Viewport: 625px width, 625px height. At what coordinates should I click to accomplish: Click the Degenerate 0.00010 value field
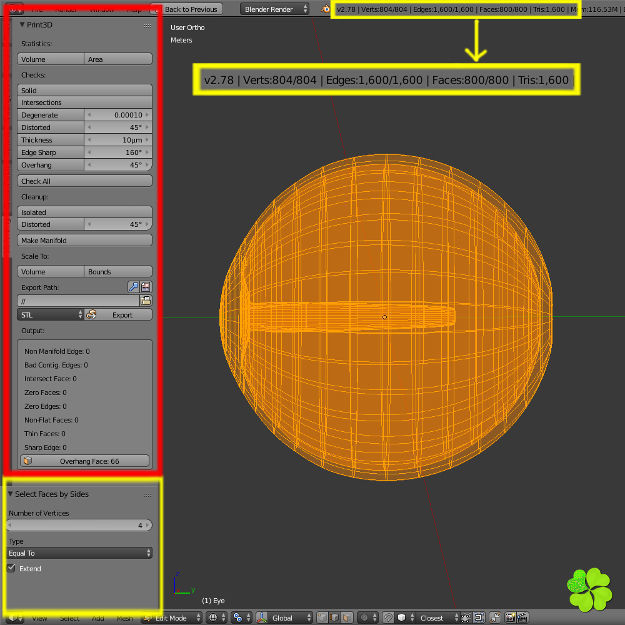pos(118,115)
